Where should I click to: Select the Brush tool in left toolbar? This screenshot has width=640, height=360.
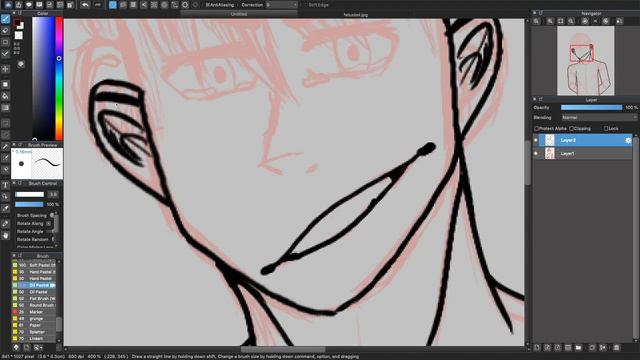click(x=5, y=19)
